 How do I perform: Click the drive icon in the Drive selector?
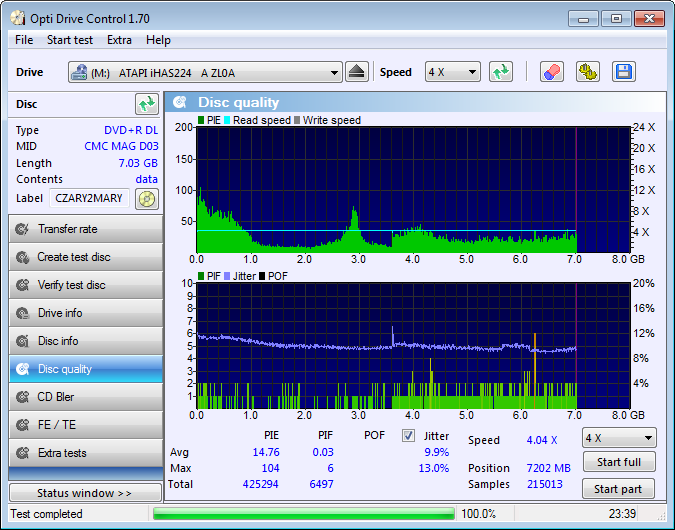coord(79,72)
